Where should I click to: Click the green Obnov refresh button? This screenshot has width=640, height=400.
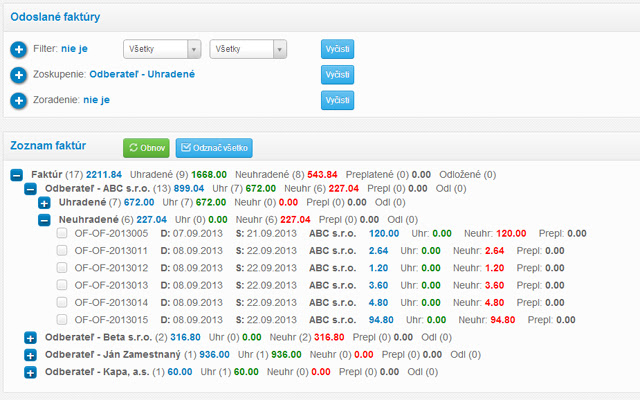click(146, 148)
